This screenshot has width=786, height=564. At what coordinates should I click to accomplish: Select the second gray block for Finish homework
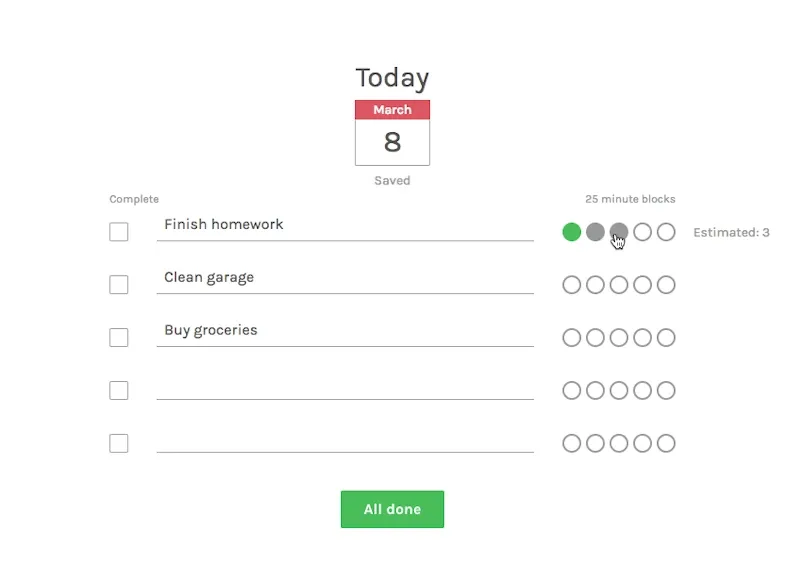(595, 232)
